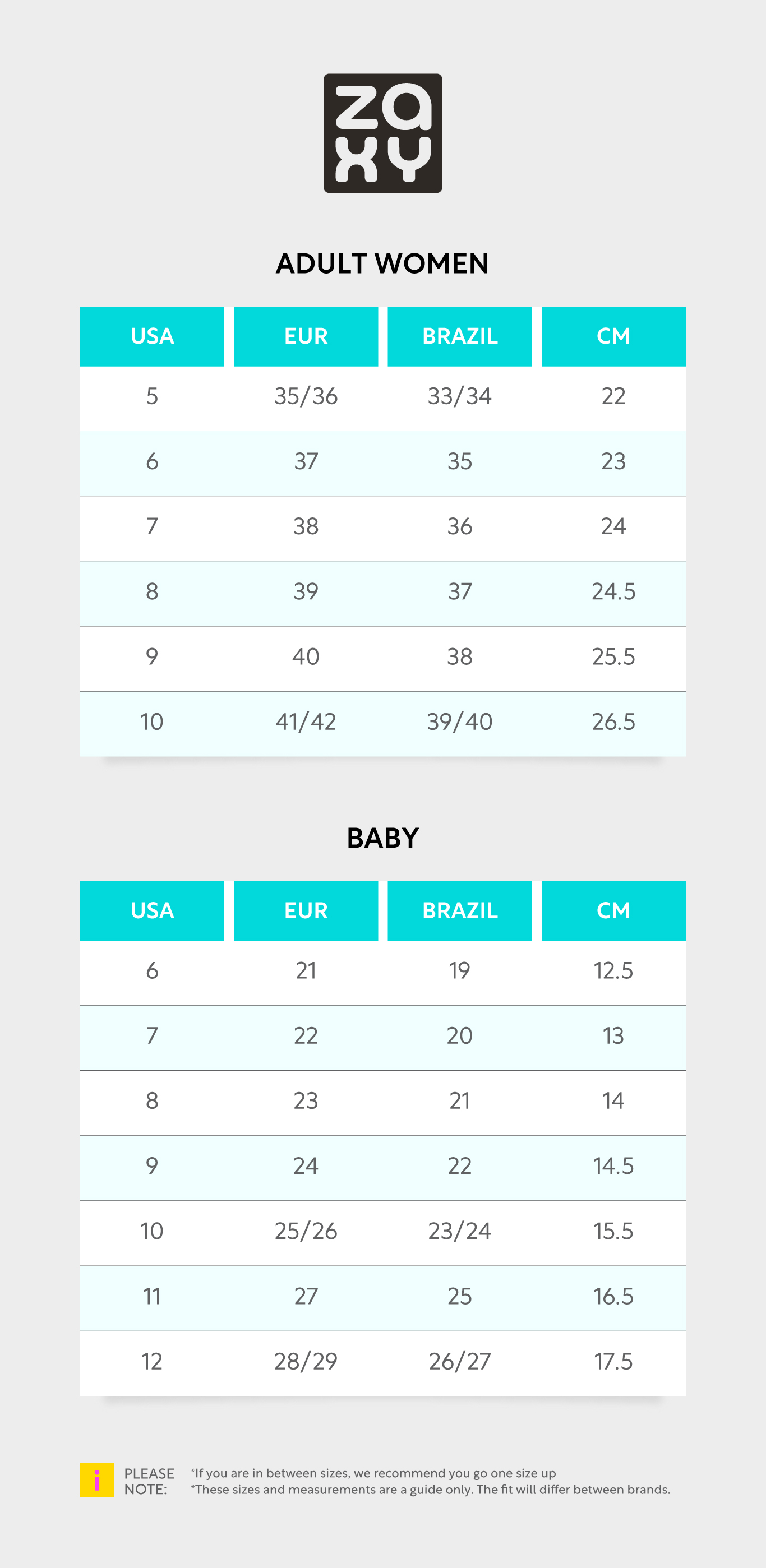
Task: Click the Baby table USA header
Action: pyautogui.click(x=152, y=910)
